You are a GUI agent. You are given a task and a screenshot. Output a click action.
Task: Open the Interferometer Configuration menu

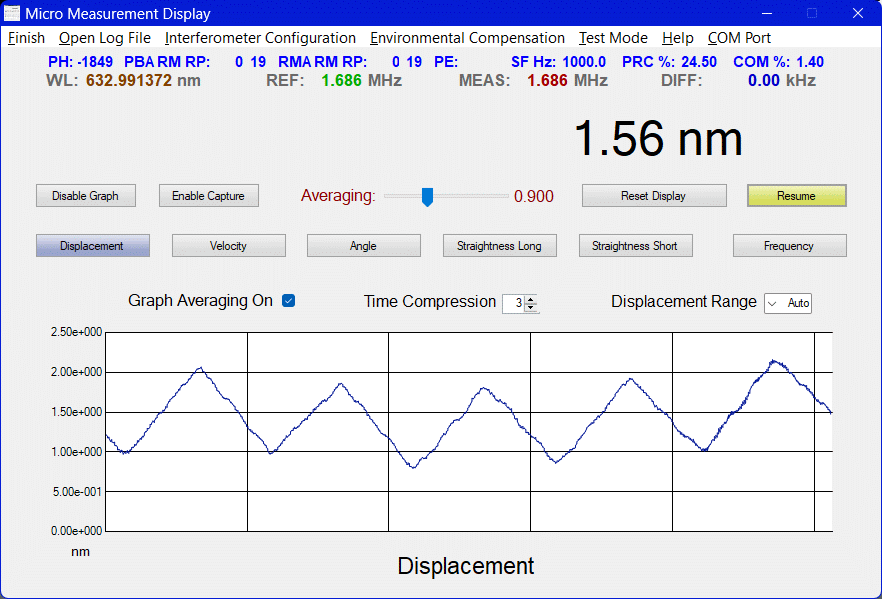point(260,38)
